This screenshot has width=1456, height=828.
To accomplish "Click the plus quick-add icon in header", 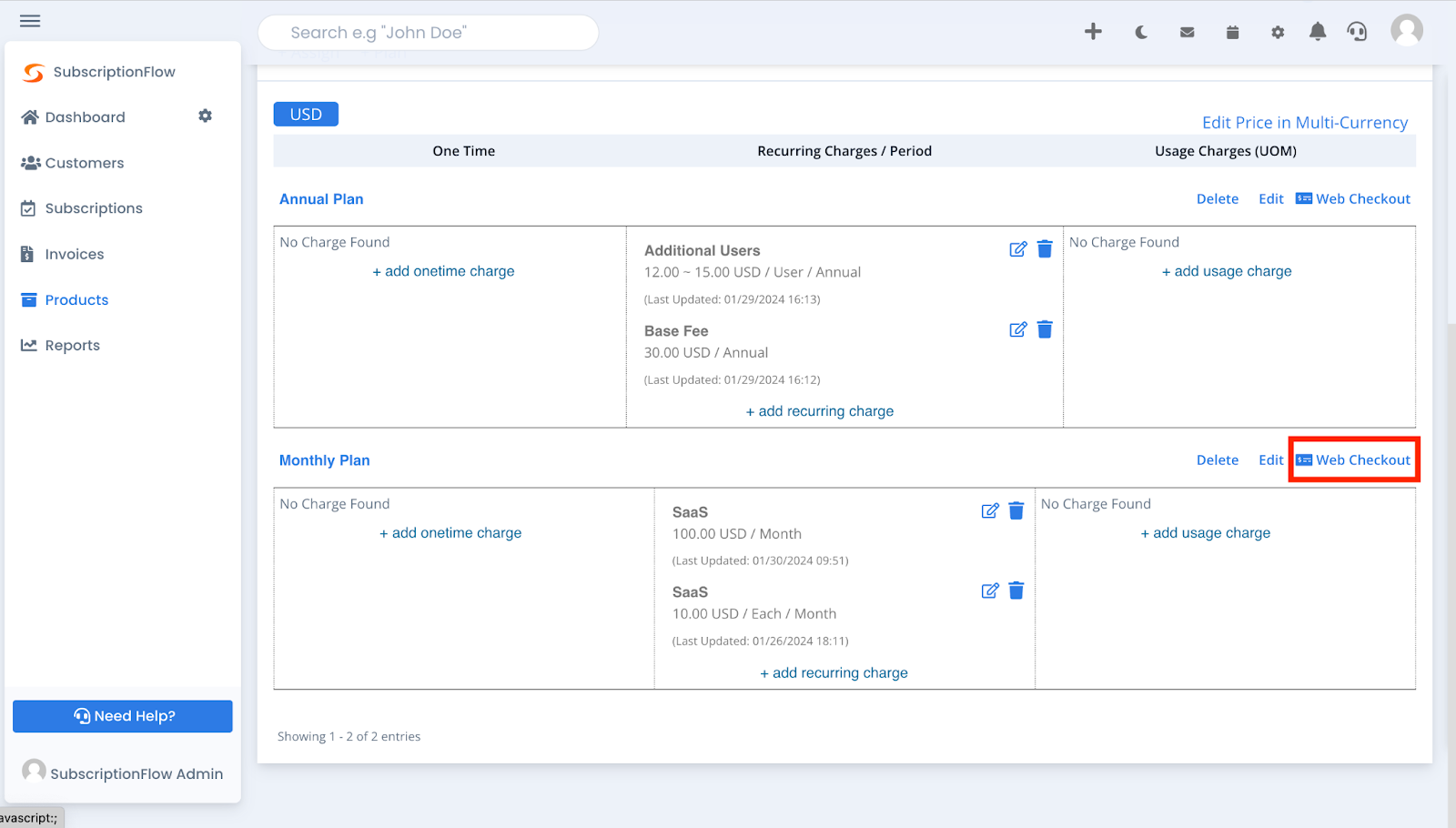I will pos(1093,32).
